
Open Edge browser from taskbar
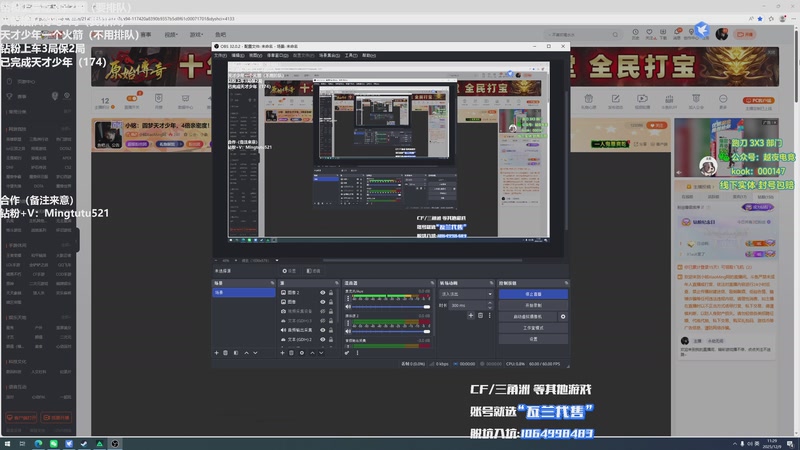[38, 444]
